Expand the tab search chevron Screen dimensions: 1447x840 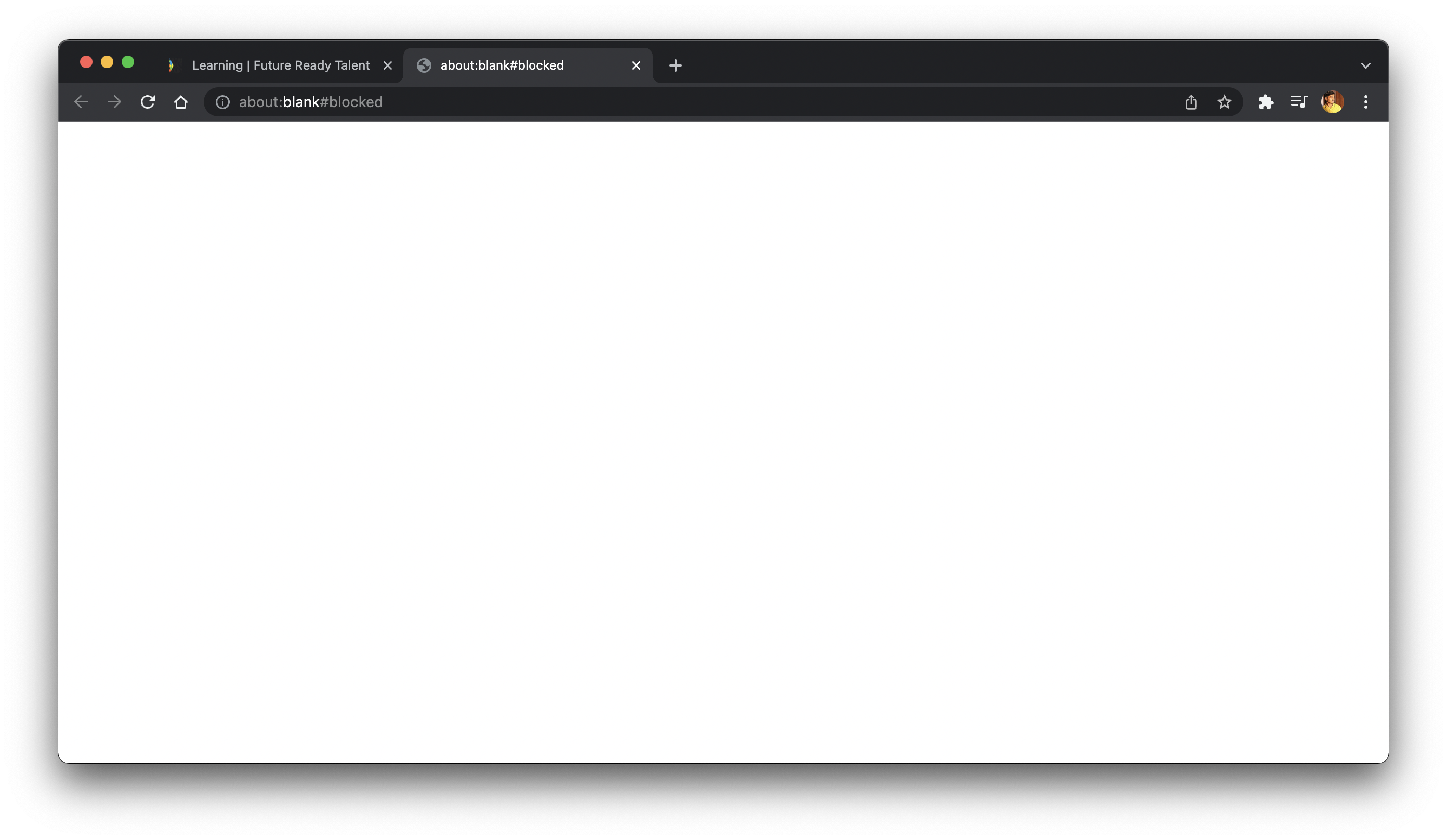point(1365,65)
